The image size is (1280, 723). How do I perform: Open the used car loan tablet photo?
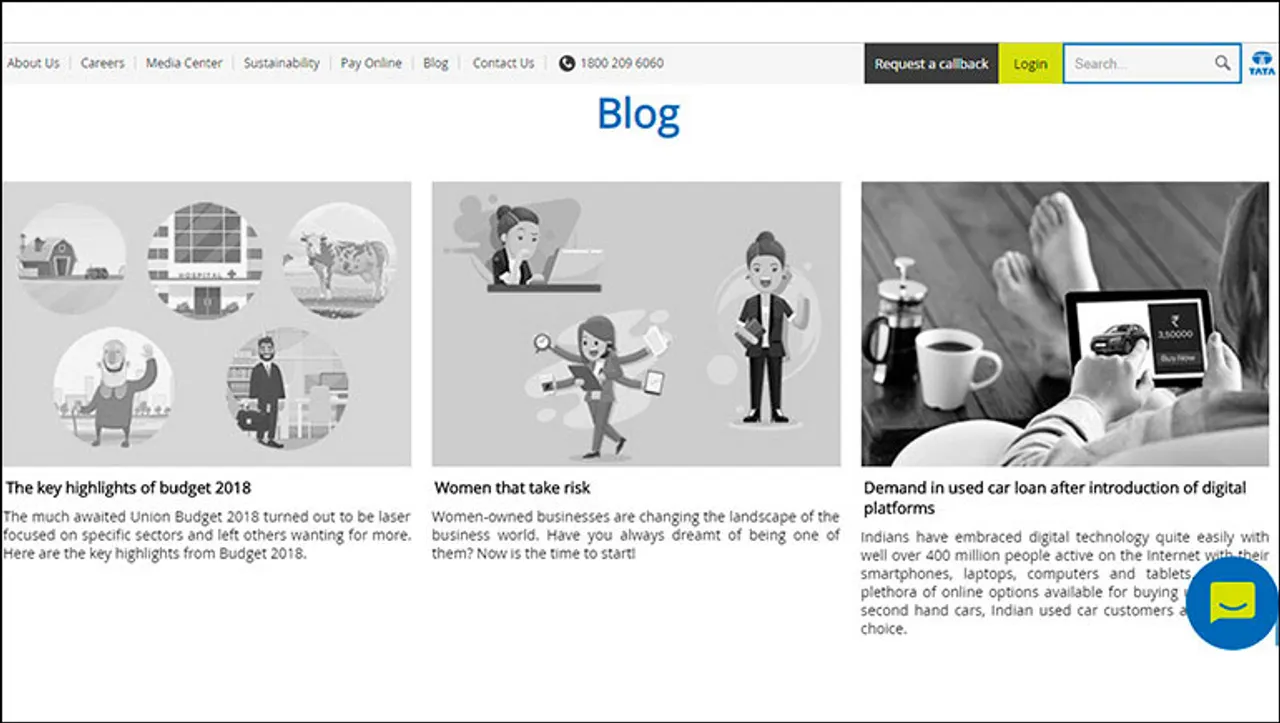point(1065,323)
